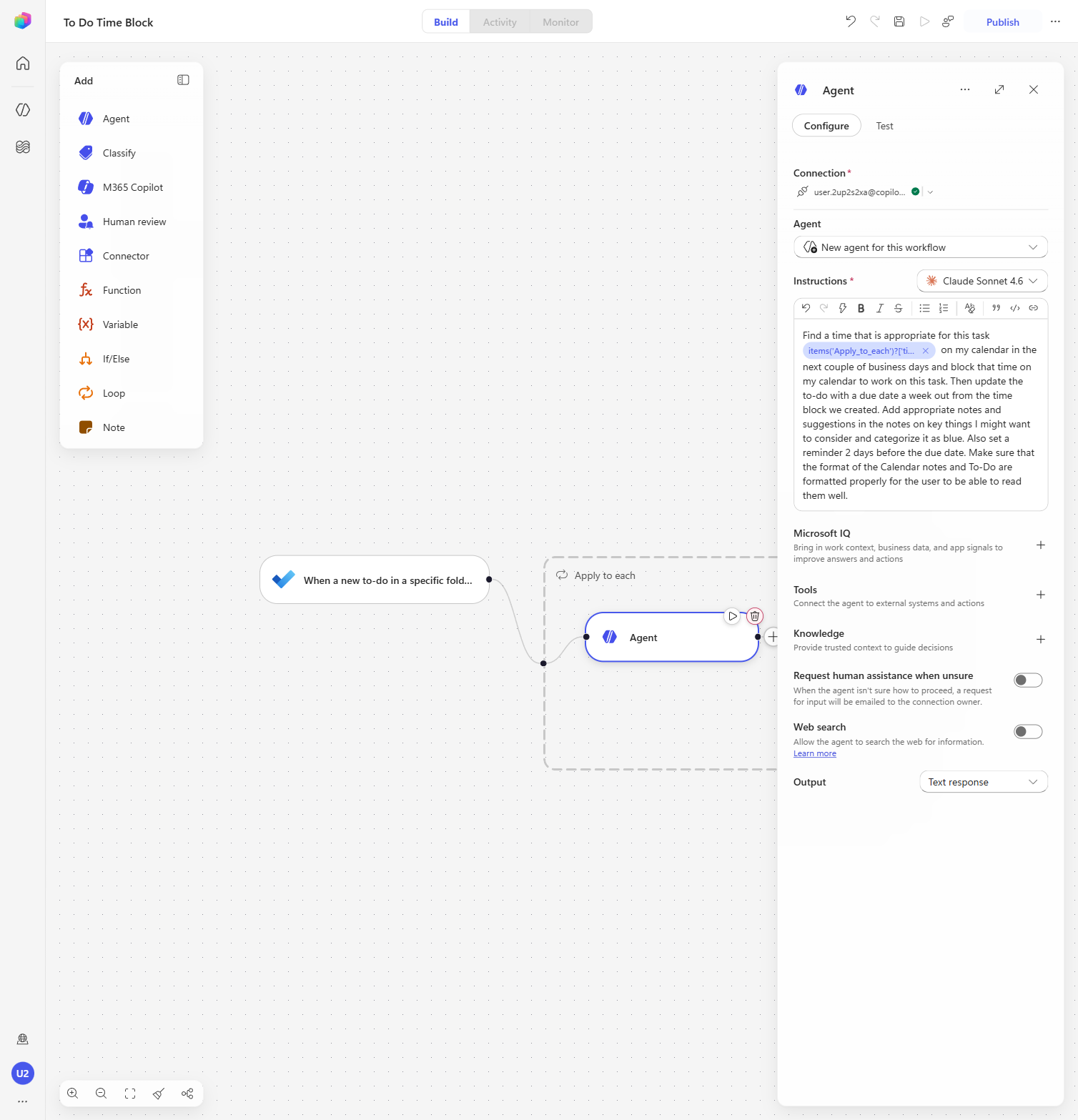This screenshot has height=1120, width=1078.
Task: Open the Output Text response dropdown
Action: click(x=984, y=782)
